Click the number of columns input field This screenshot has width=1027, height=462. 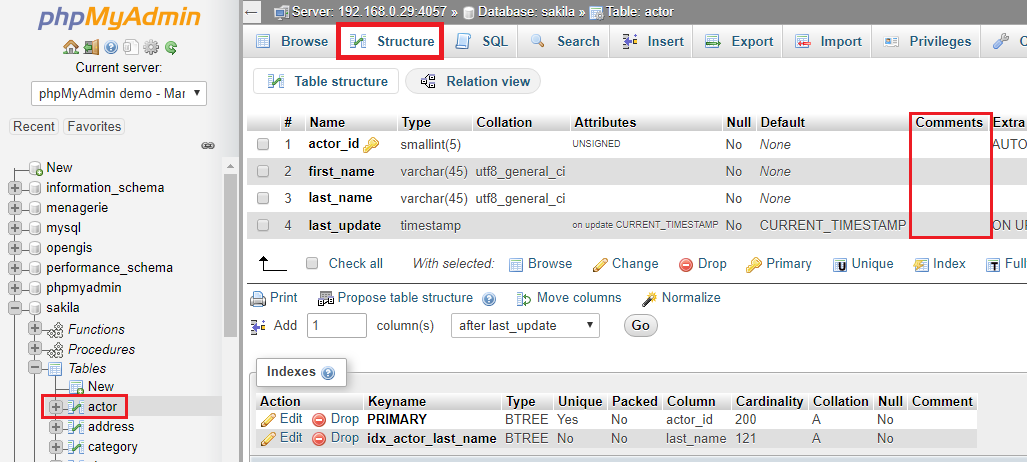(336, 325)
